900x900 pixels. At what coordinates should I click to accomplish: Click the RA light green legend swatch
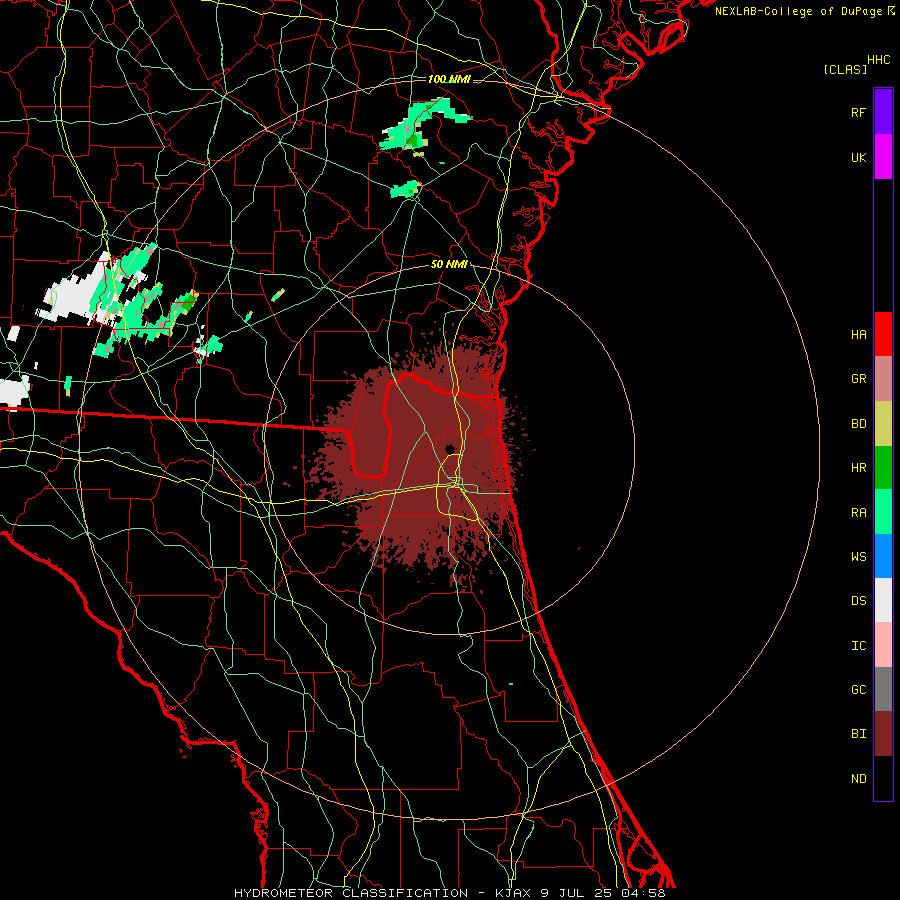coord(883,512)
